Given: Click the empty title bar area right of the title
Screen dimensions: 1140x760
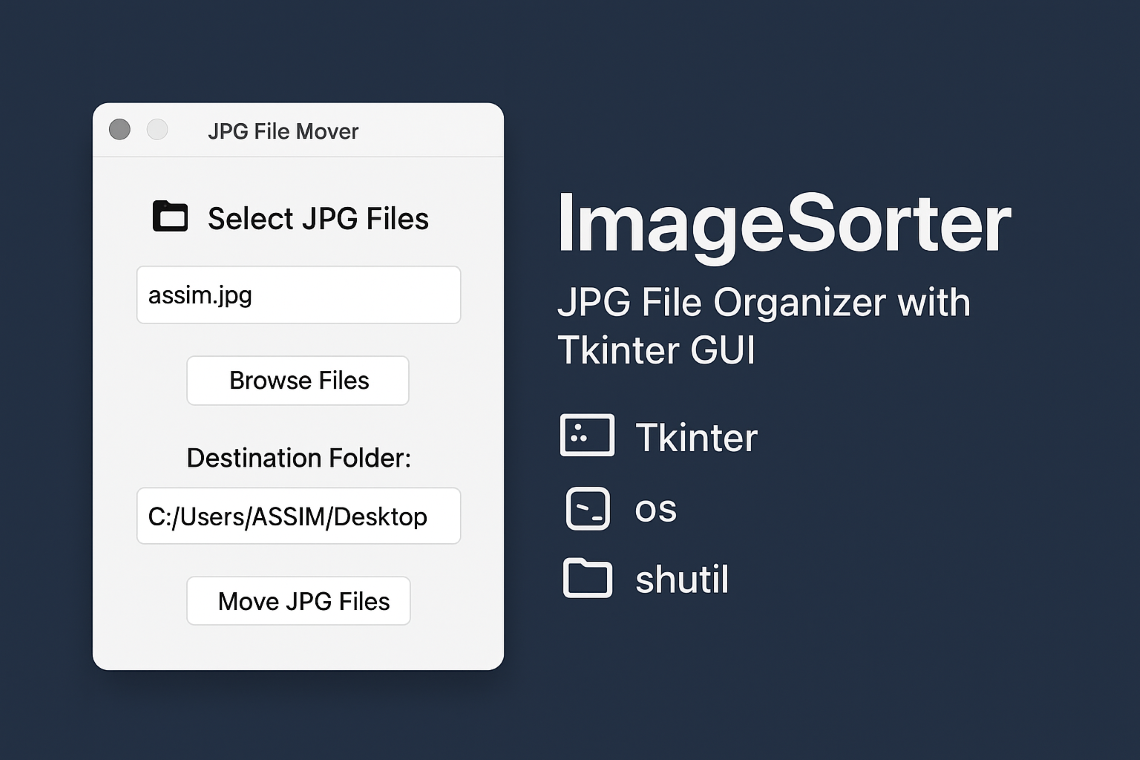Looking at the screenshot, I should 429,131.
